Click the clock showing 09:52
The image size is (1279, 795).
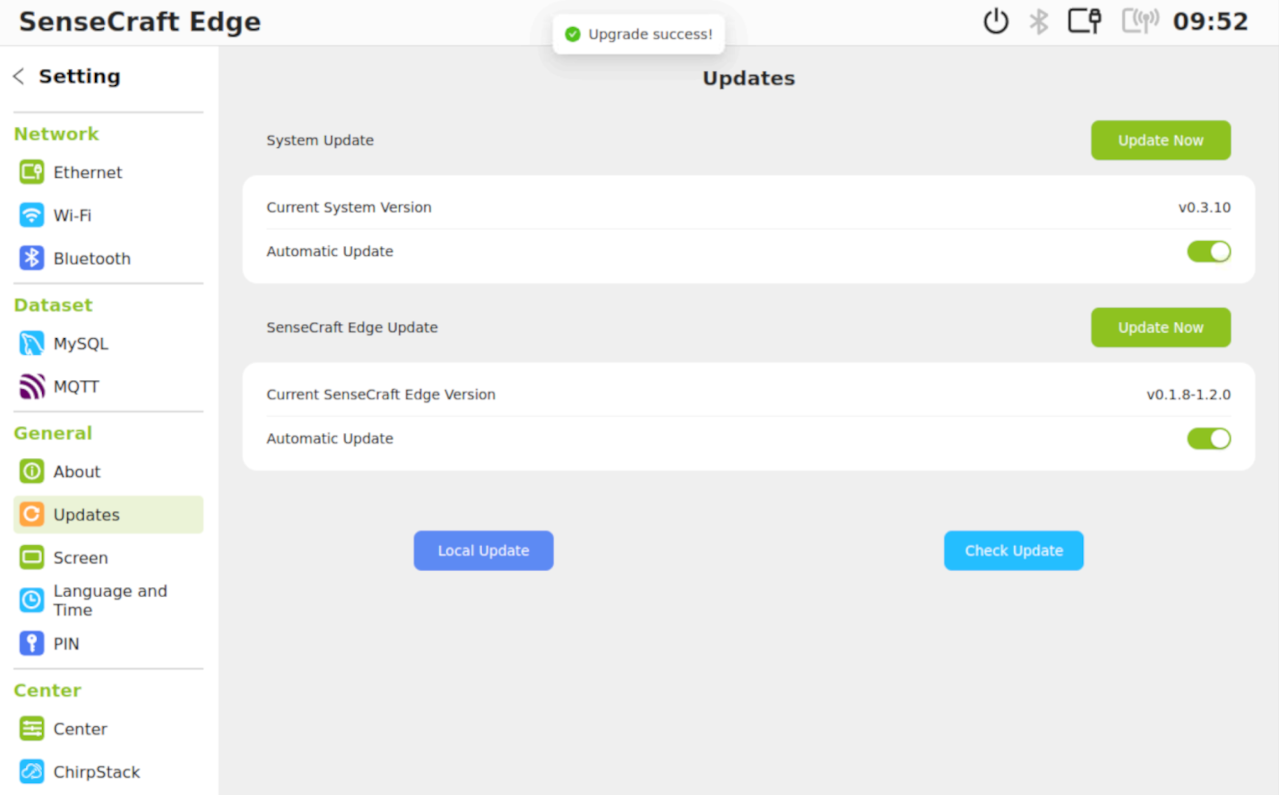1210,21
